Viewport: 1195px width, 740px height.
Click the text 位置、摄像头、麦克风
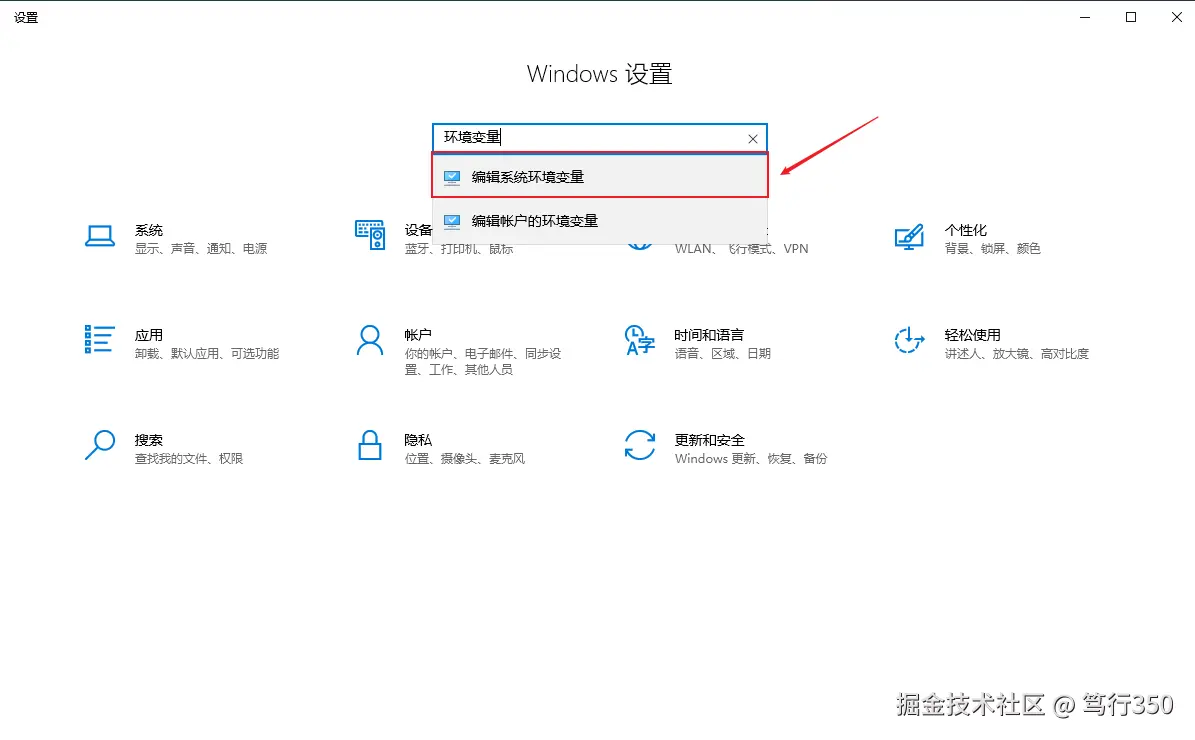point(465,459)
